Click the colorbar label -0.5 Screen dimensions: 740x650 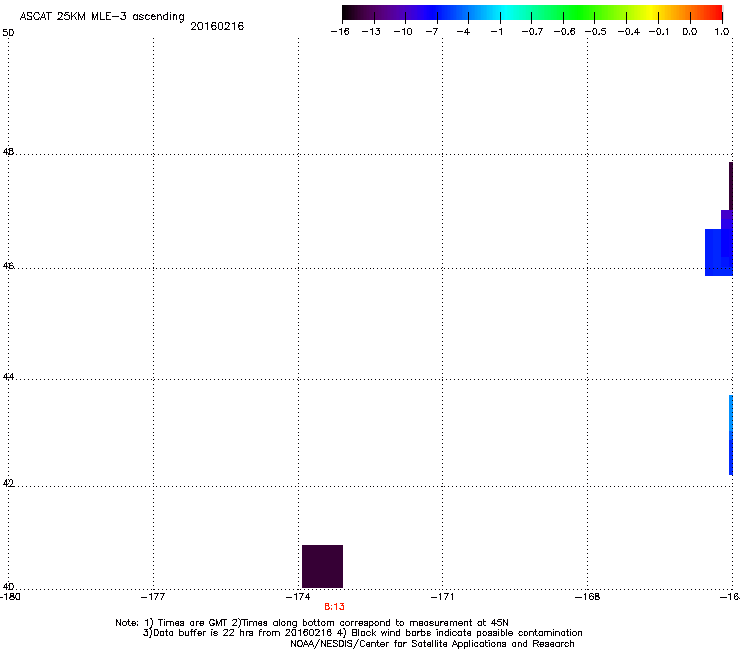[596, 32]
